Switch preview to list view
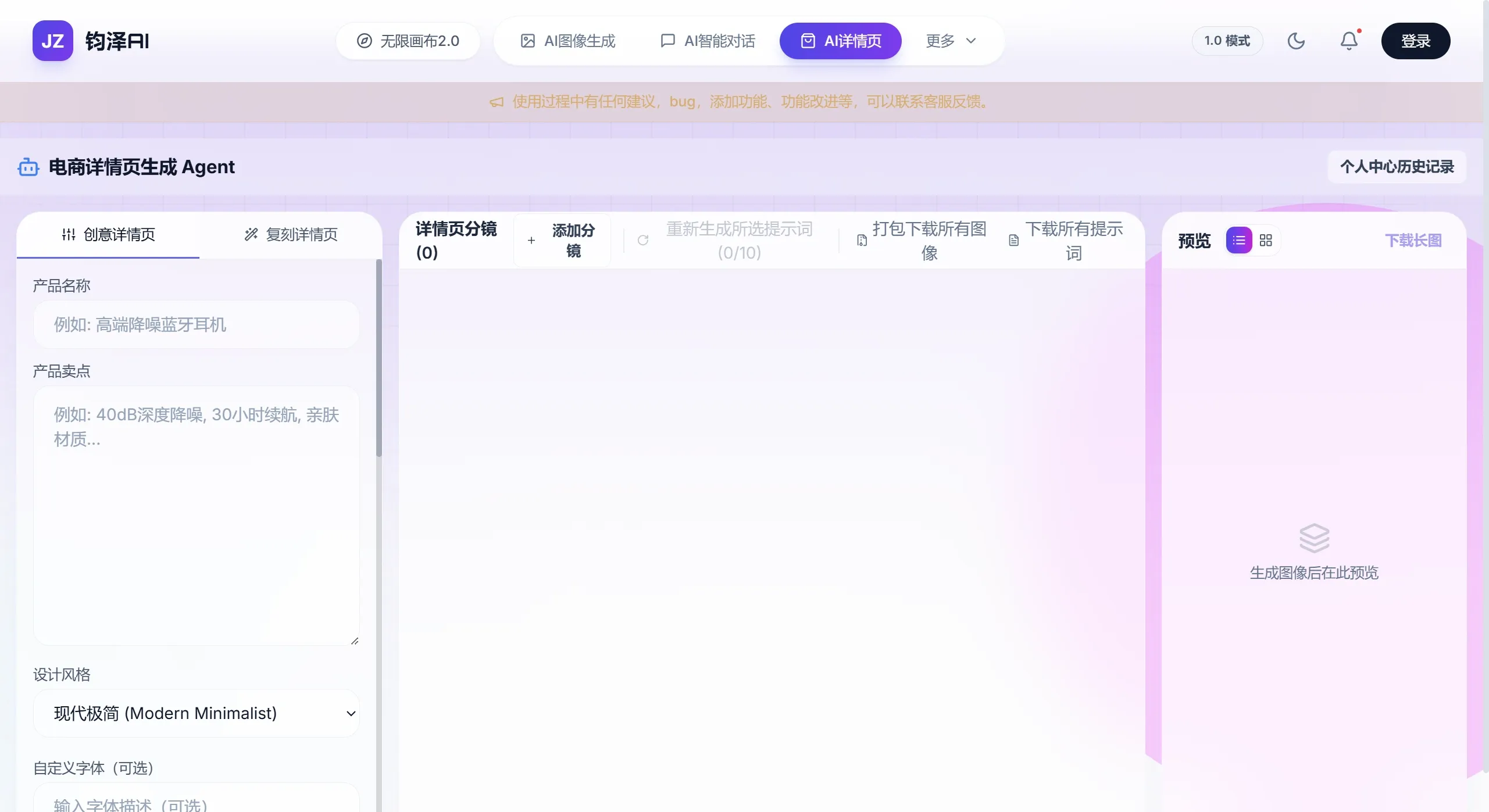 point(1239,240)
